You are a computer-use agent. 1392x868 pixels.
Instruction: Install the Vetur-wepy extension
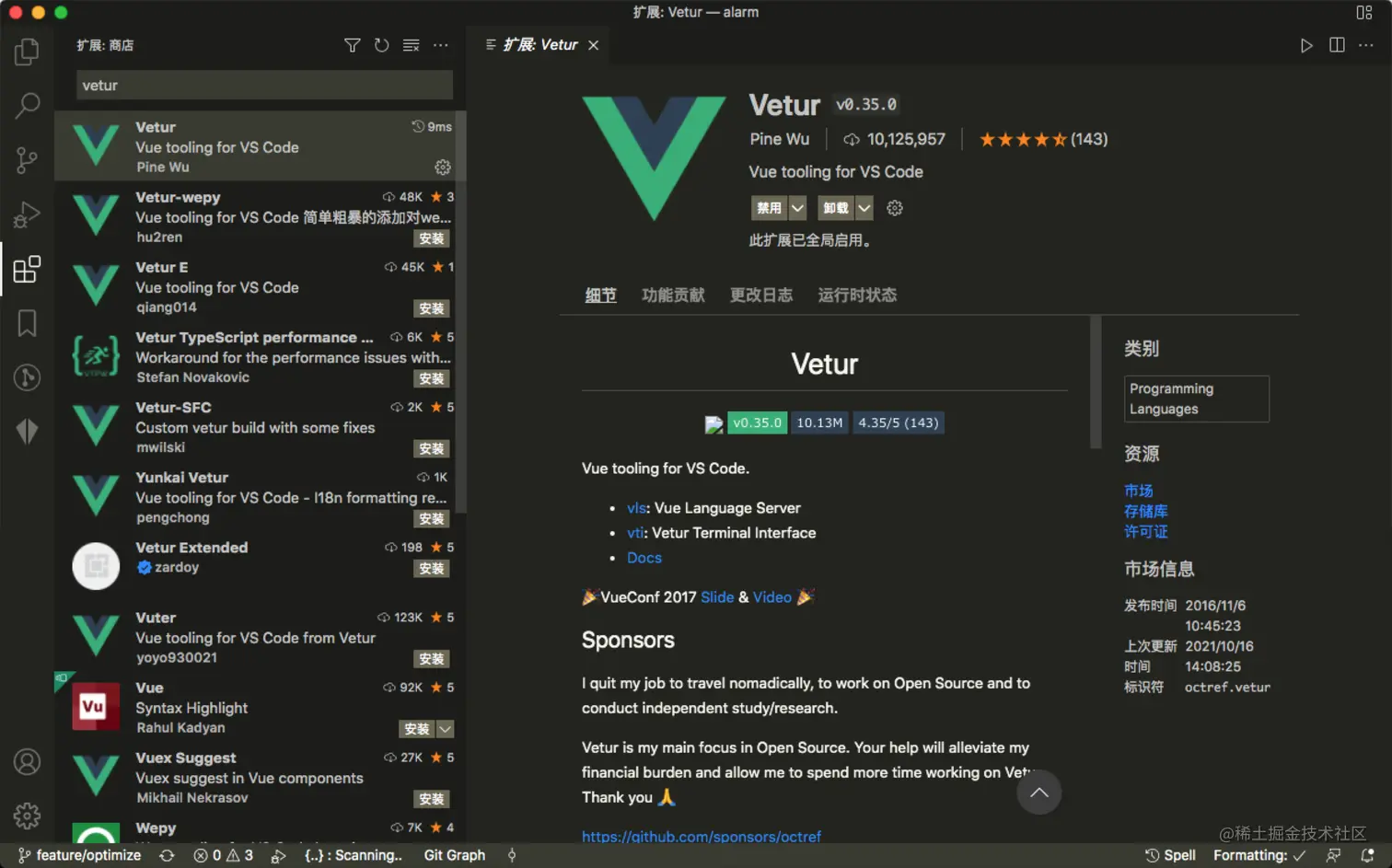pos(432,238)
